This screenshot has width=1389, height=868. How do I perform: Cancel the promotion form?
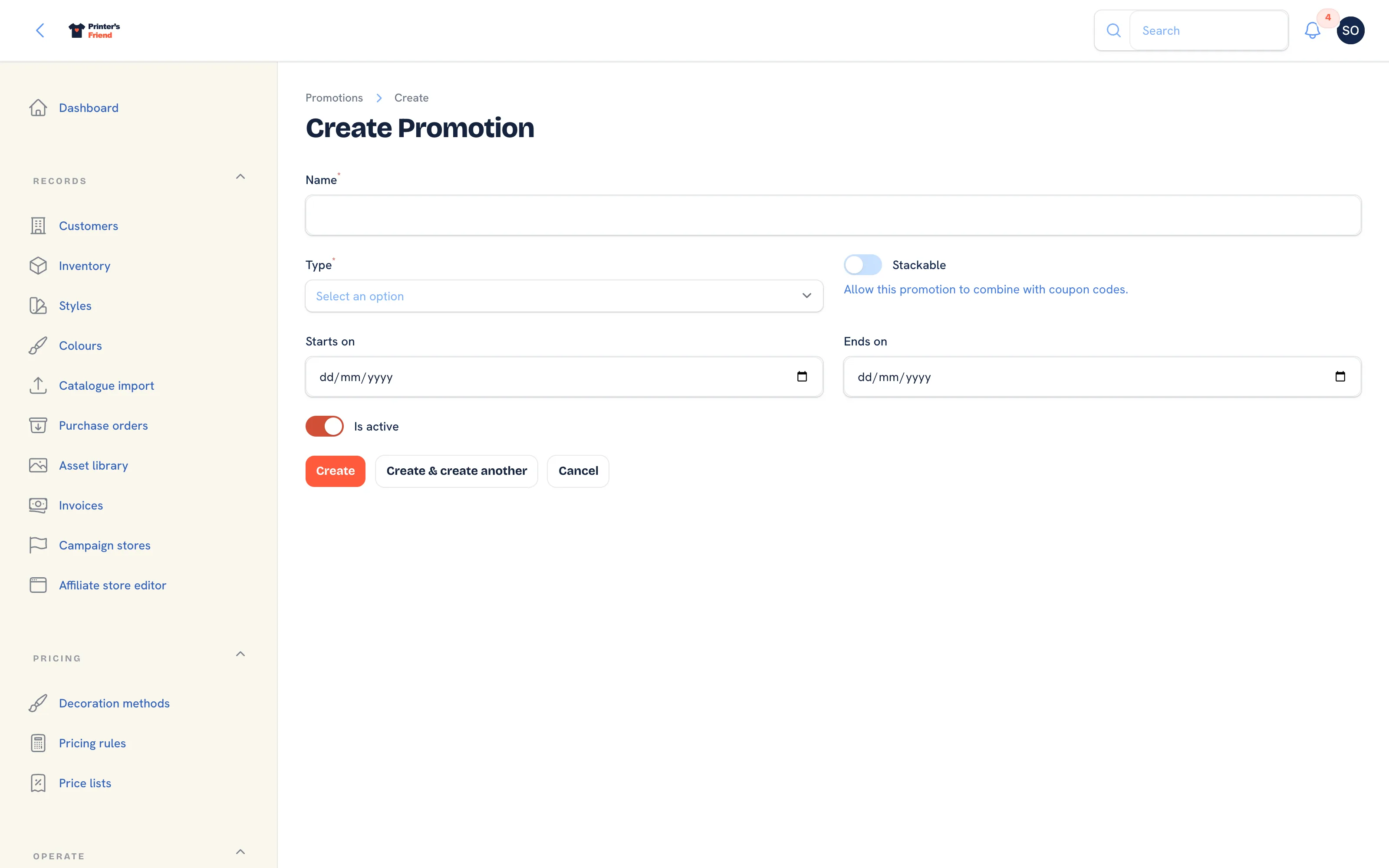tap(578, 471)
